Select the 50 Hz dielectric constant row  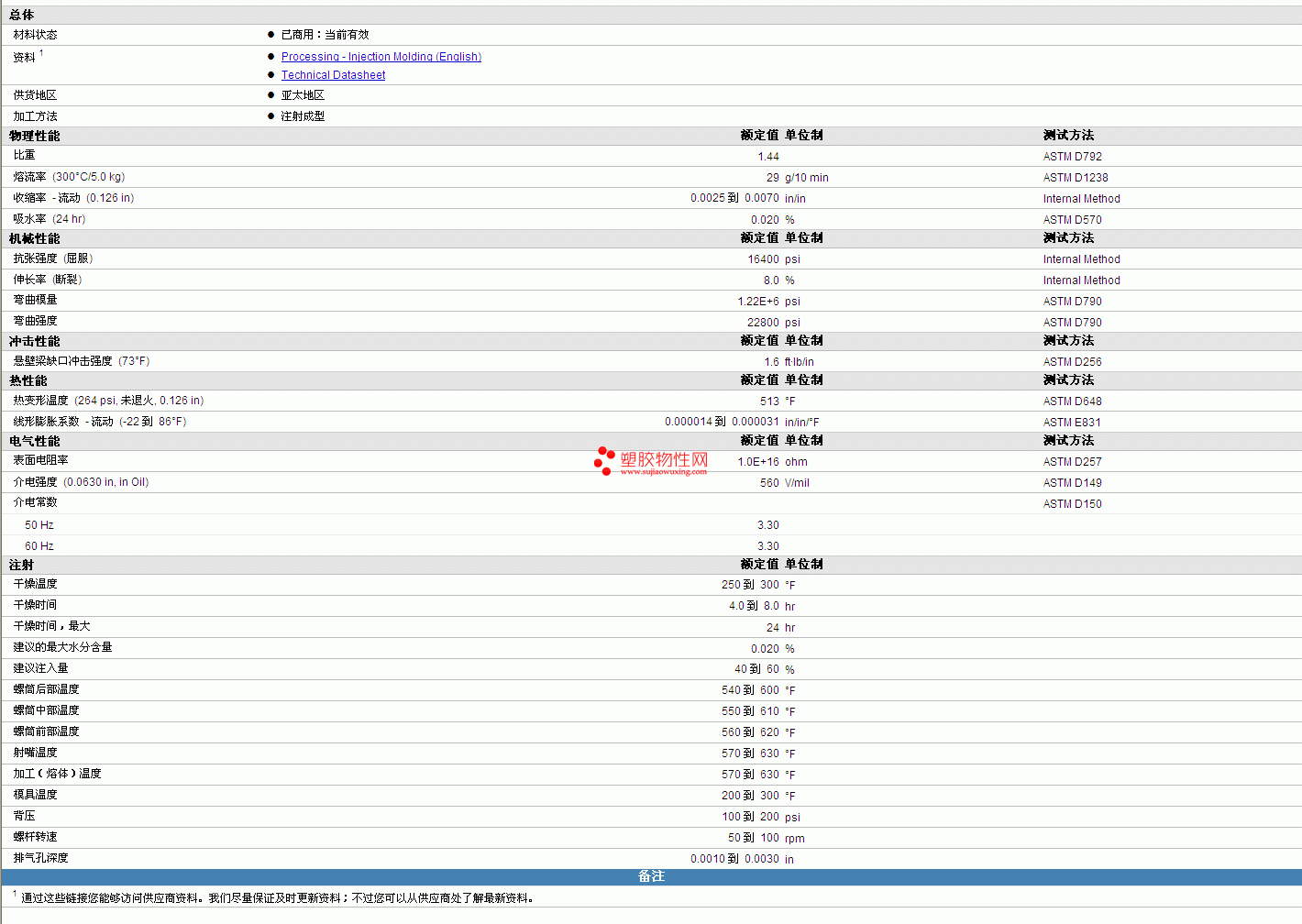click(651, 525)
